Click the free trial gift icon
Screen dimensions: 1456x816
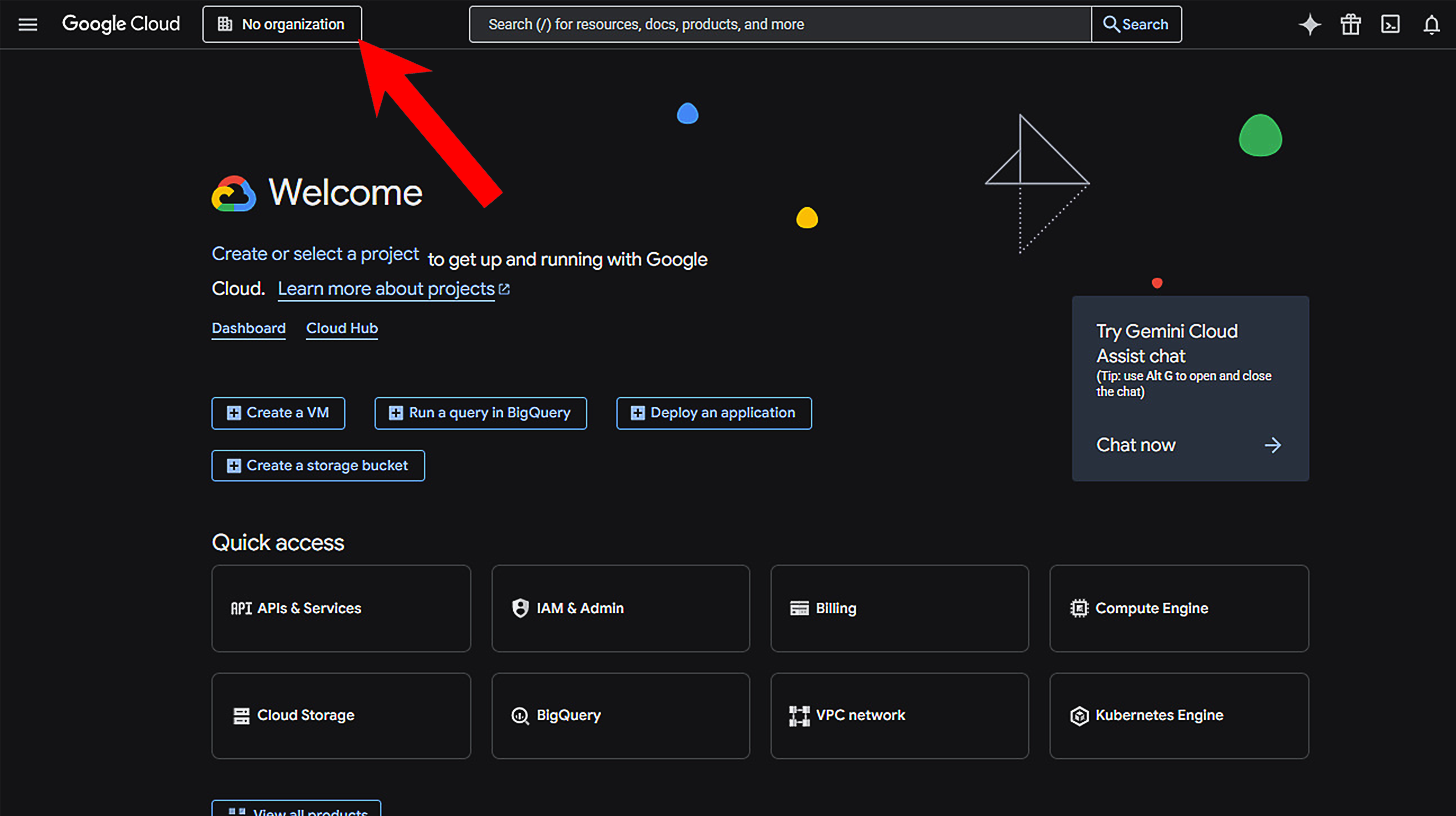pyautogui.click(x=1350, y=24)
